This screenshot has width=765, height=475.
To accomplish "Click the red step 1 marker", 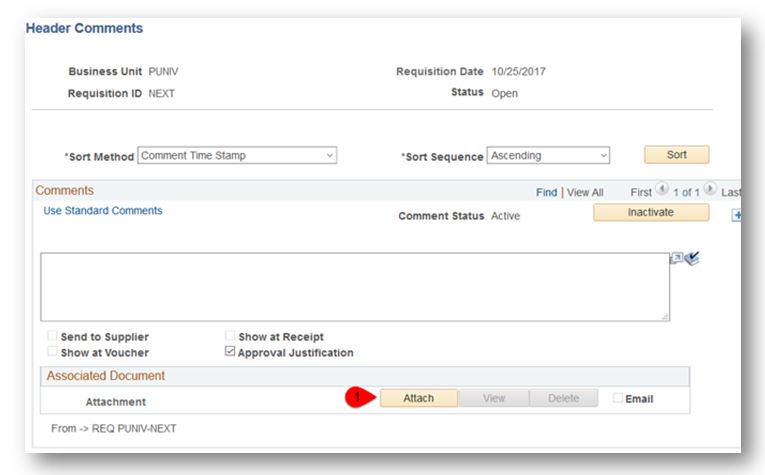I will (354, 398).
